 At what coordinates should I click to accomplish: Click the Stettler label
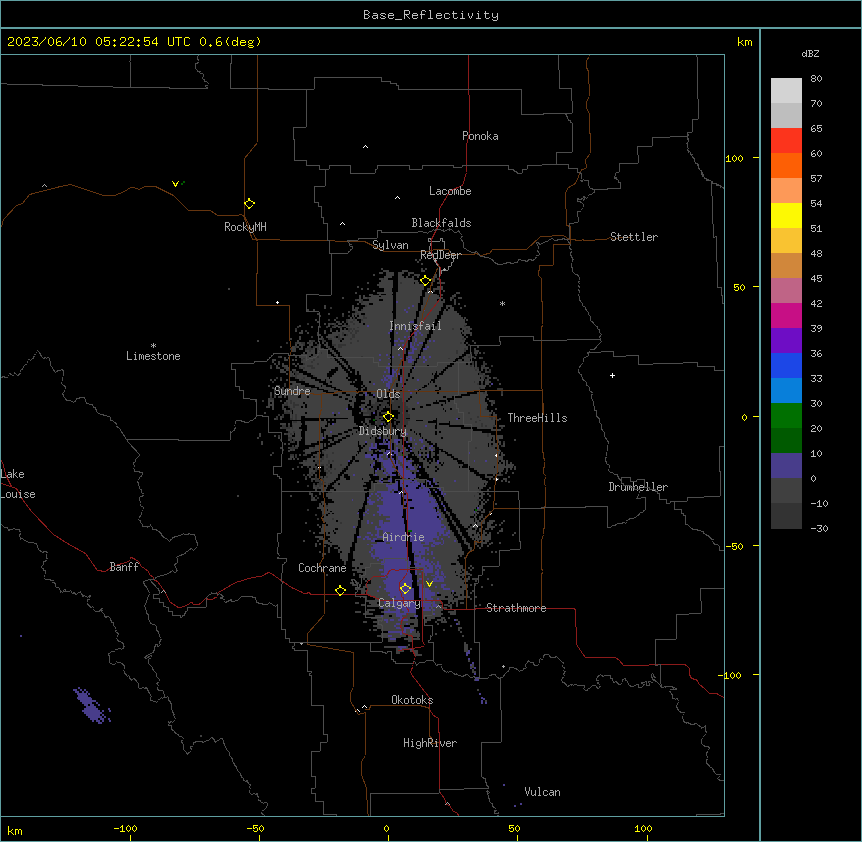click(634, 237)
